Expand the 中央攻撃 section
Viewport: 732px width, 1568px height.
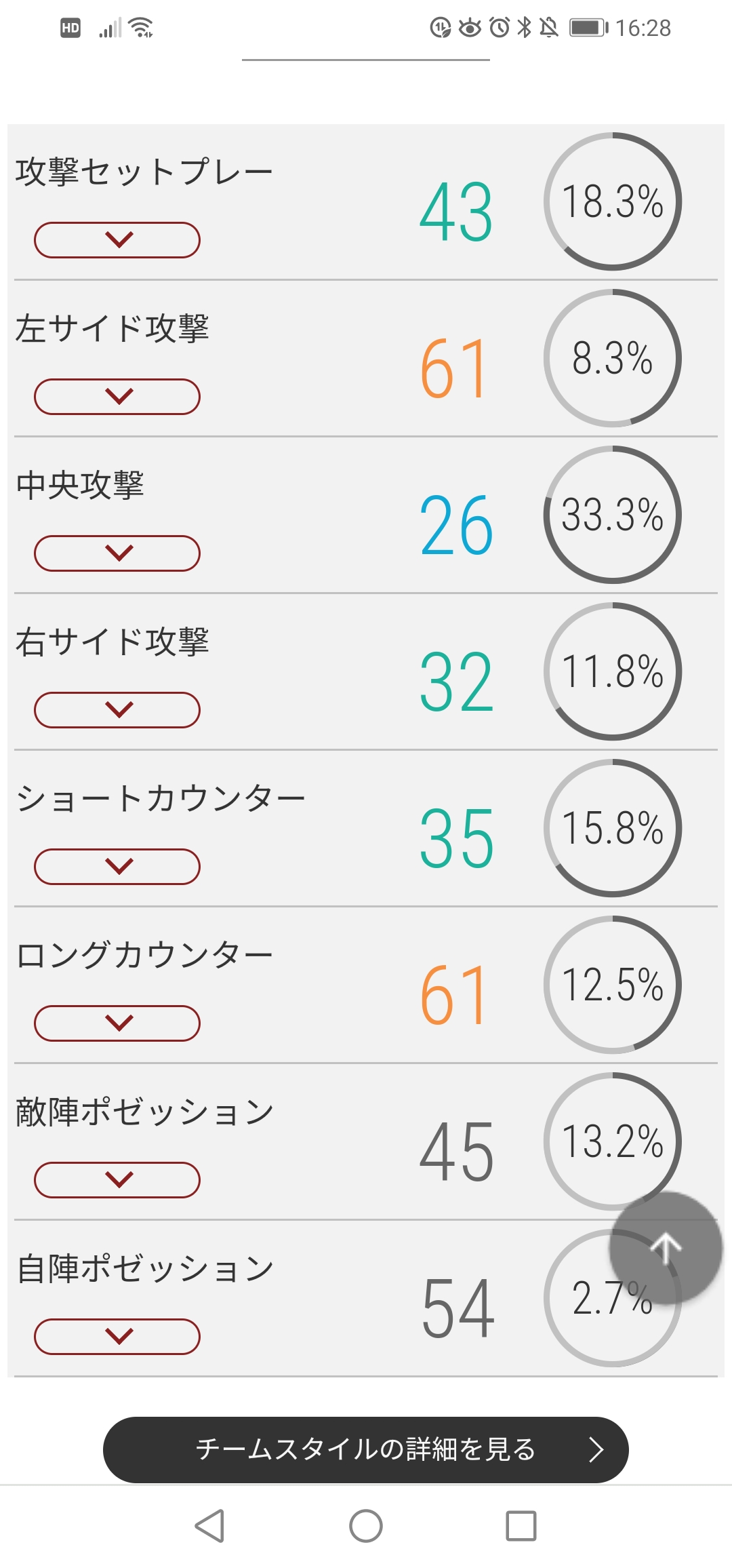click(x=117, y=553)
